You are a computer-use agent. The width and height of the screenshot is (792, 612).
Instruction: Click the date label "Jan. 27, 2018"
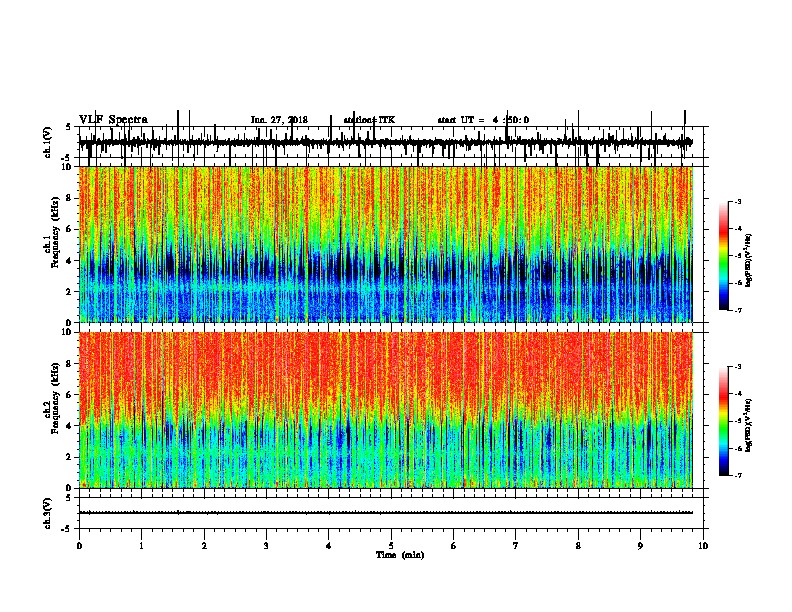[279, 120]
